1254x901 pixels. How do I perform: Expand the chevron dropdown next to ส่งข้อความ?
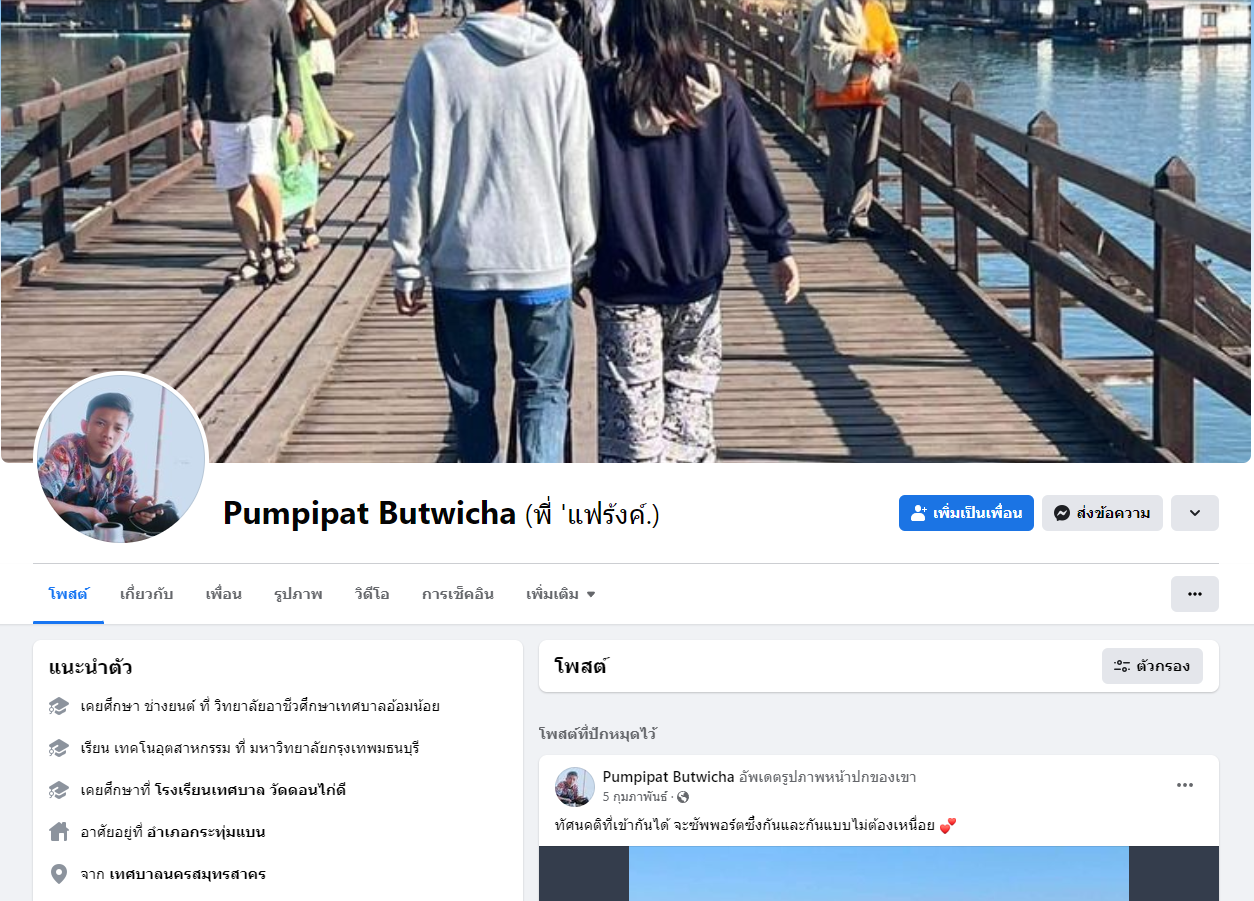click(x=1195, y=513)
